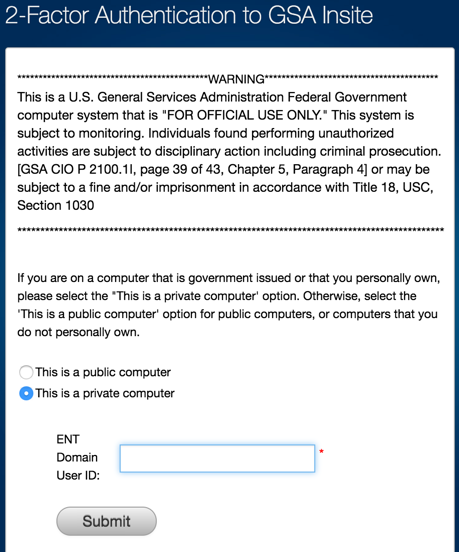
Task: Focus the ENT Domain User ID field
Action: (x=217, y=458)
